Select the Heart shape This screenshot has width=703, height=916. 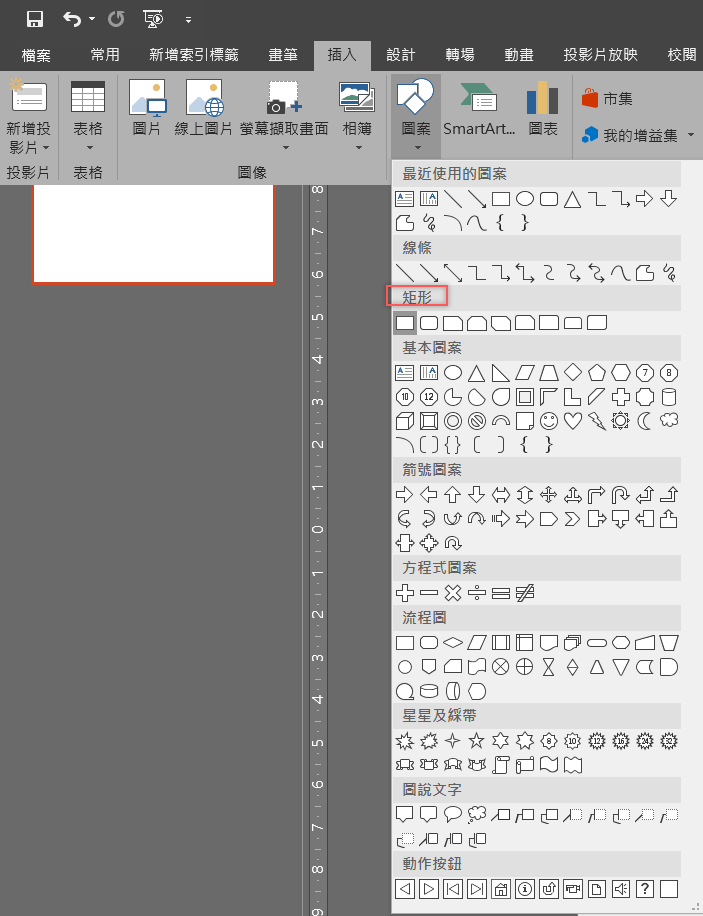573,421
